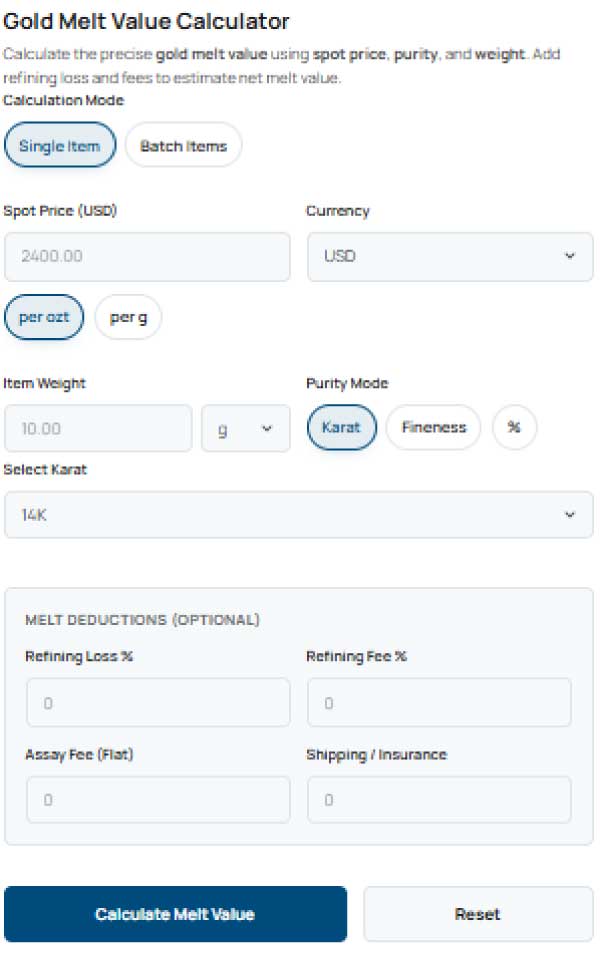The width and height of the screenshot is (600, 975).
Task: Click the Shipping / Insurance field
Action: tap(439, 800)
